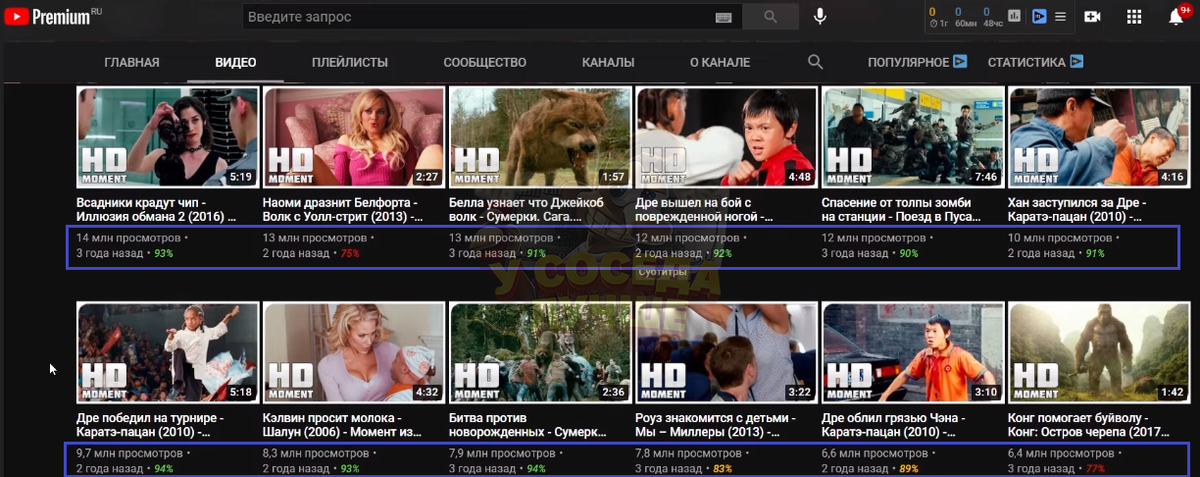Open the ПЛЕЙЛИСТЫ tab

[350, 62]
